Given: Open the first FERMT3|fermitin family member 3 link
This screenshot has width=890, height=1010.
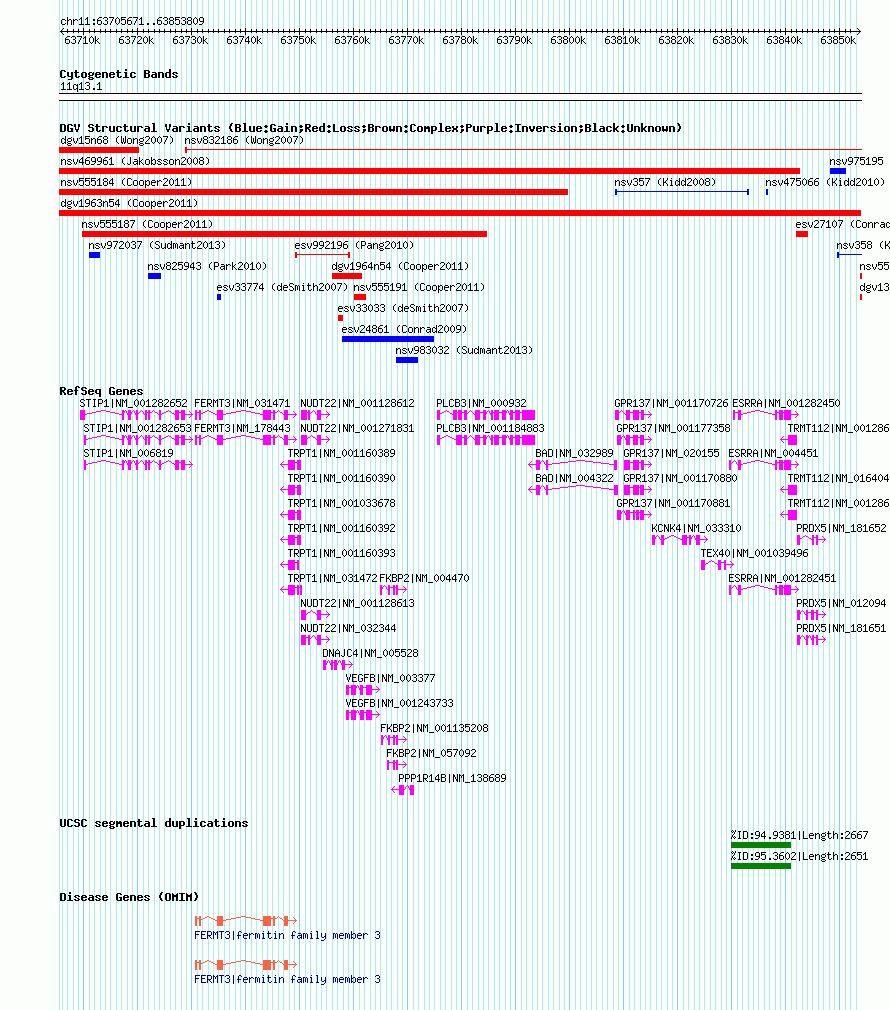Looking at the screenshot, I should 287,935.
